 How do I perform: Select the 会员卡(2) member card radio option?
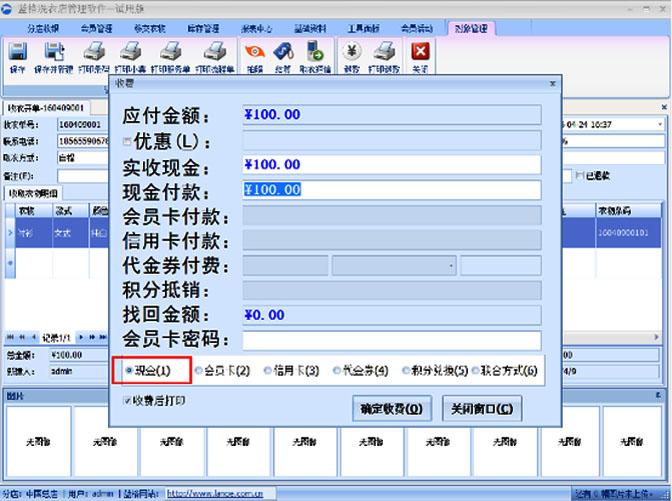pos(199,371)
